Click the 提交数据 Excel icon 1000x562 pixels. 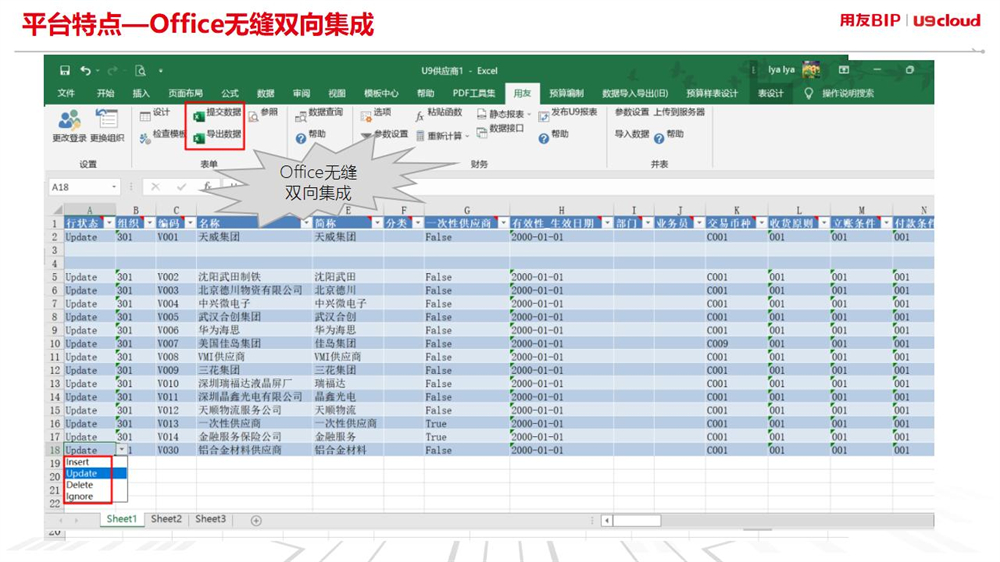[x=199, y=116]
